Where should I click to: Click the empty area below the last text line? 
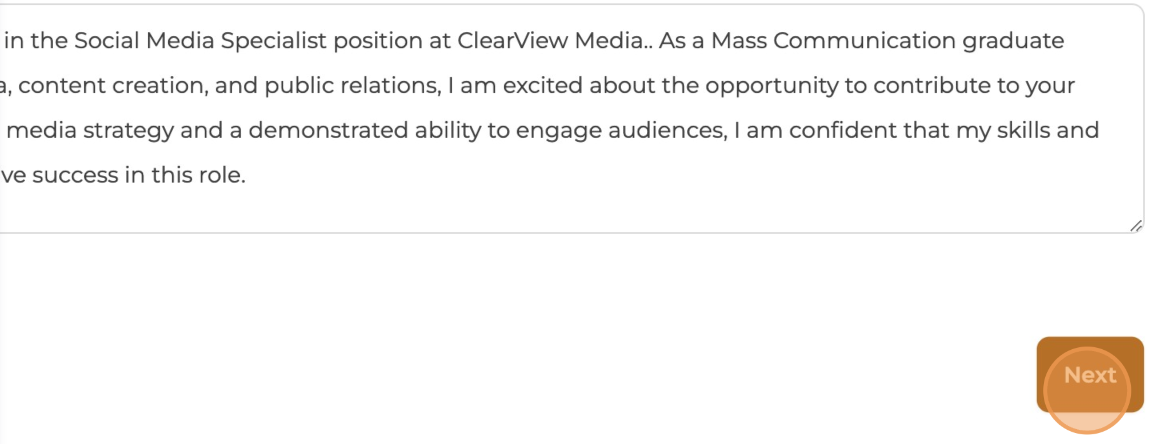tap(565, 210)
